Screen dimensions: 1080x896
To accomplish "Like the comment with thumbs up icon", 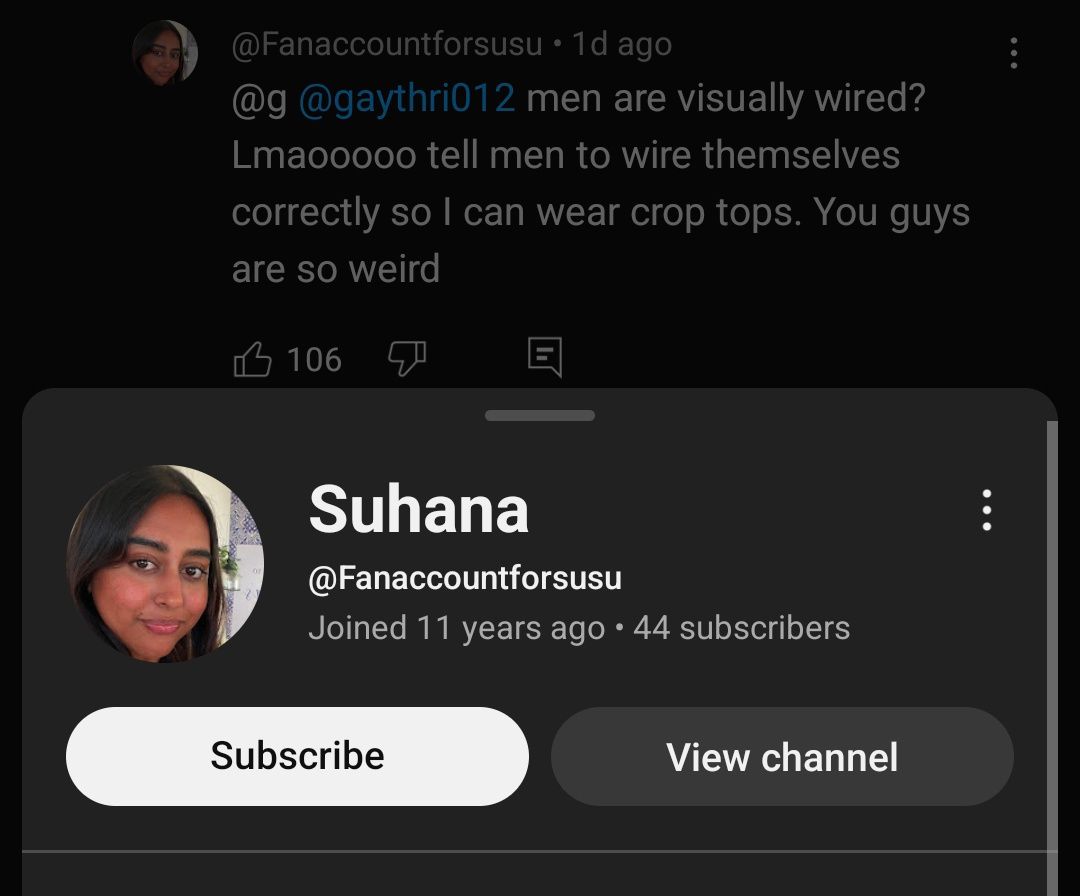I will coord(252,360).
